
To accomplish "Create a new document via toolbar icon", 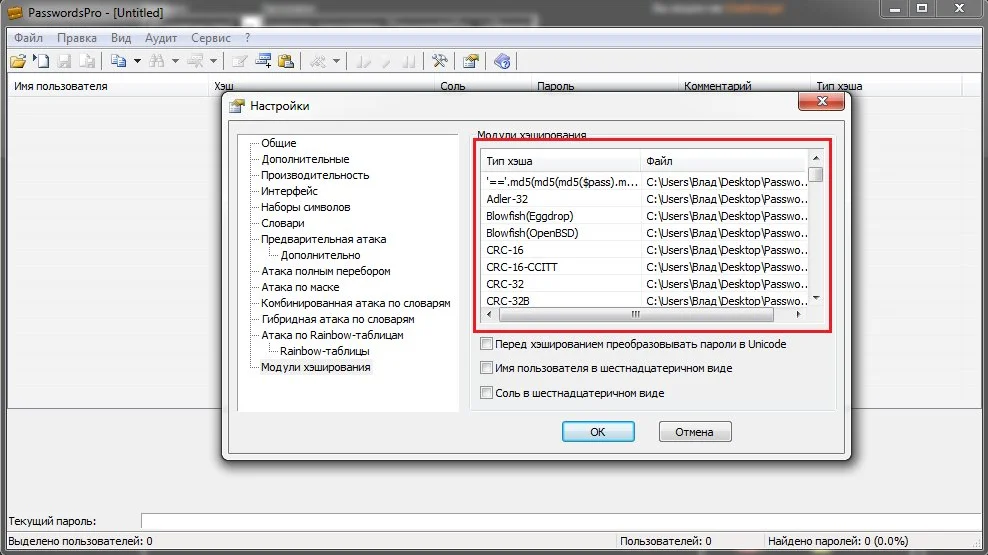I will click(x=41, y=61).
